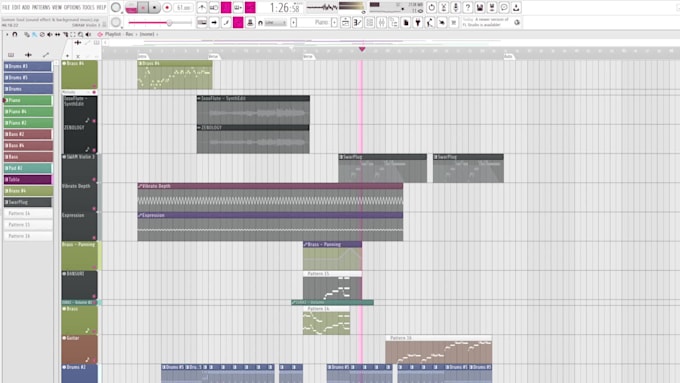Click the stop transport button

tap(154, 7)
